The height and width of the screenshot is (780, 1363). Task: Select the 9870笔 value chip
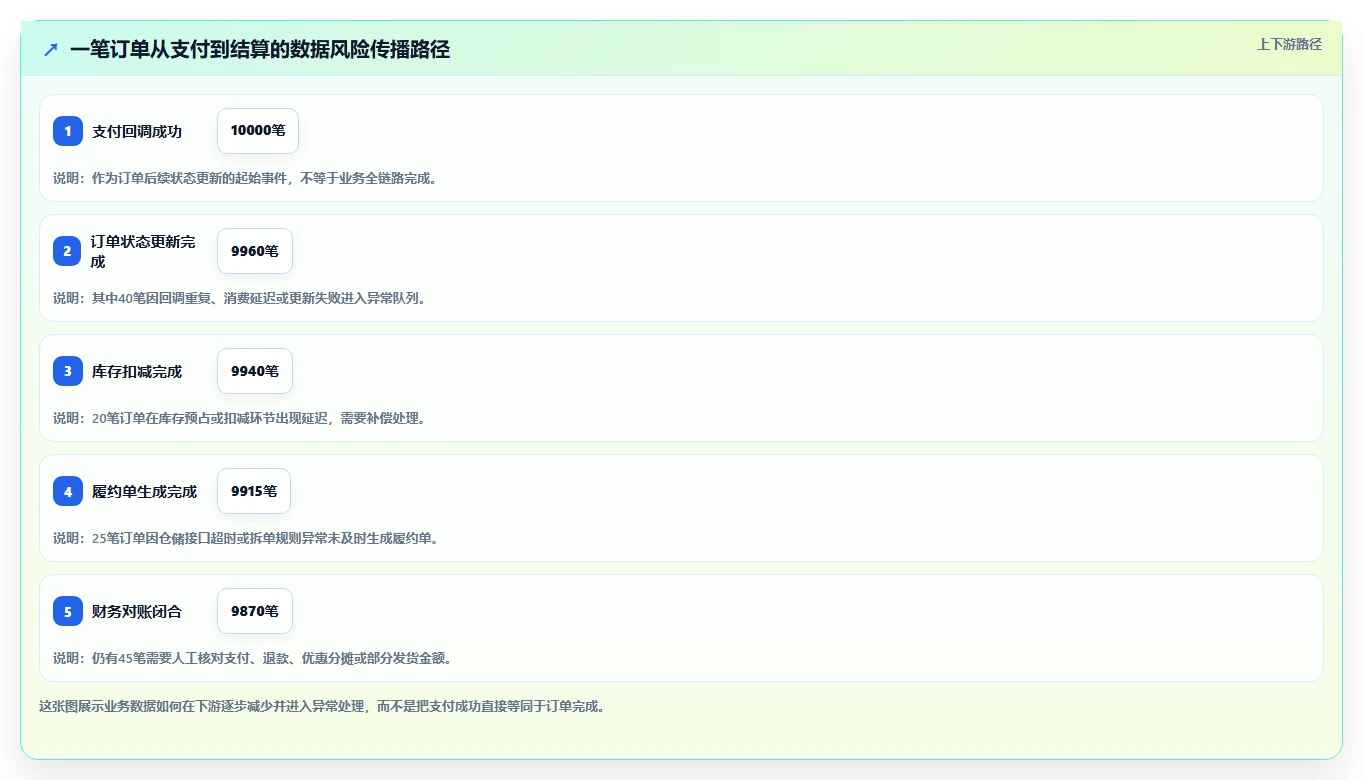(255, 611)
